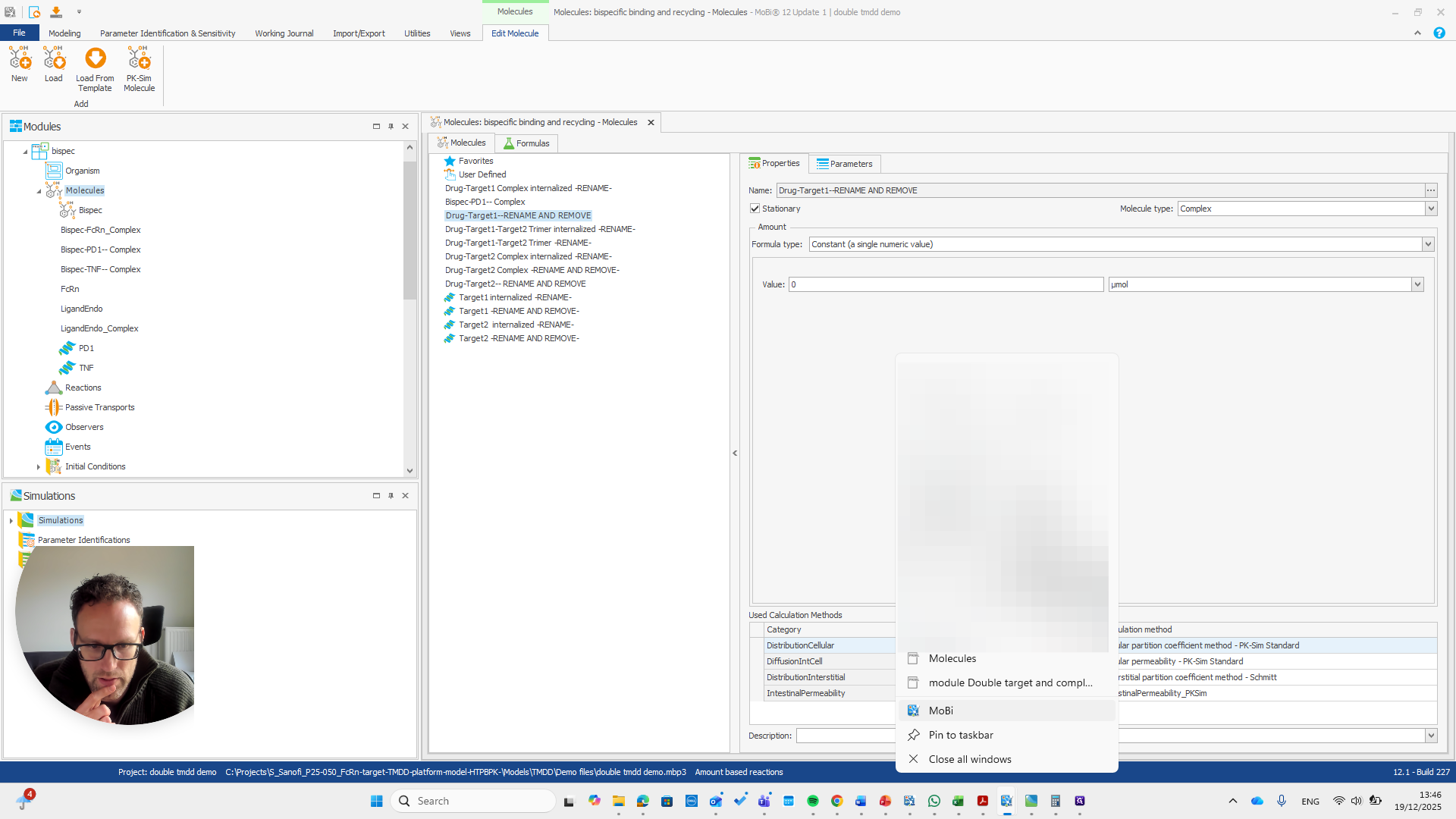The height and width of the screenshot is (819, 1456).
Task: Open Events building block icon
Action: (x=54, y=447)
